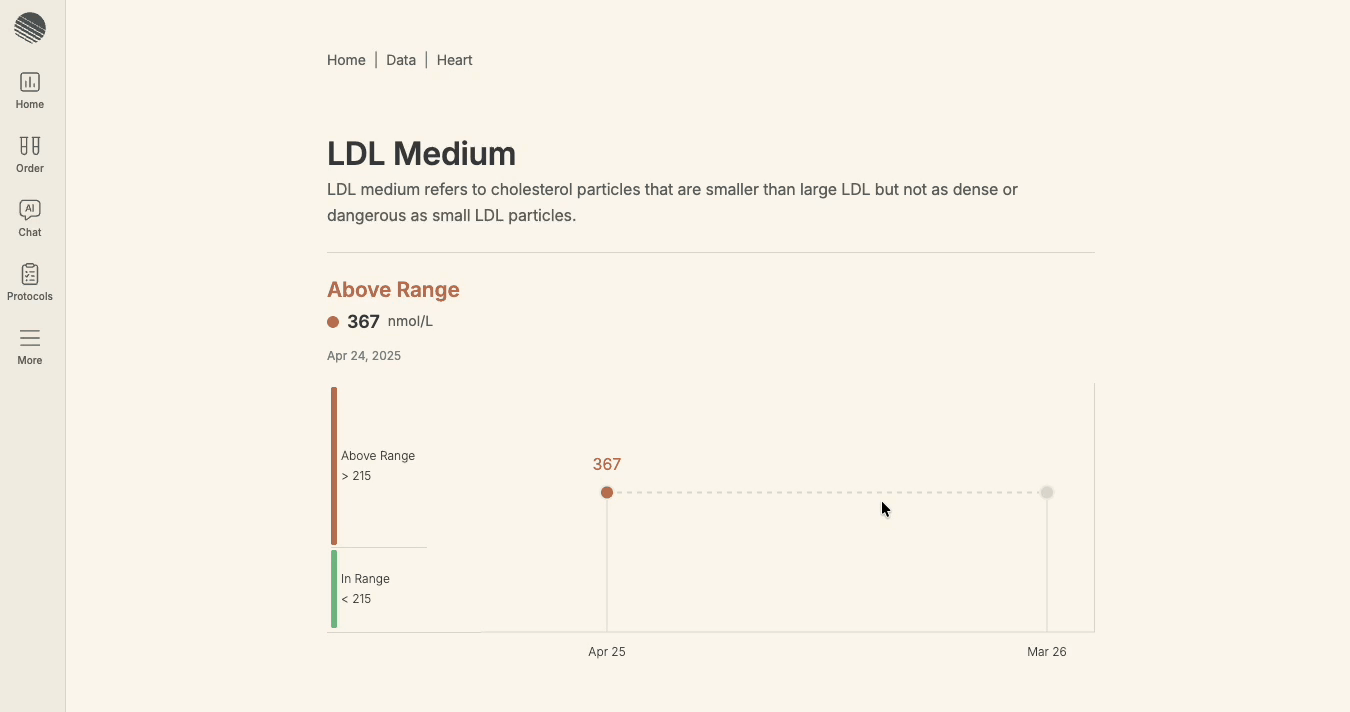Click the Apr 25 axis label

click(x=607, y=652)
